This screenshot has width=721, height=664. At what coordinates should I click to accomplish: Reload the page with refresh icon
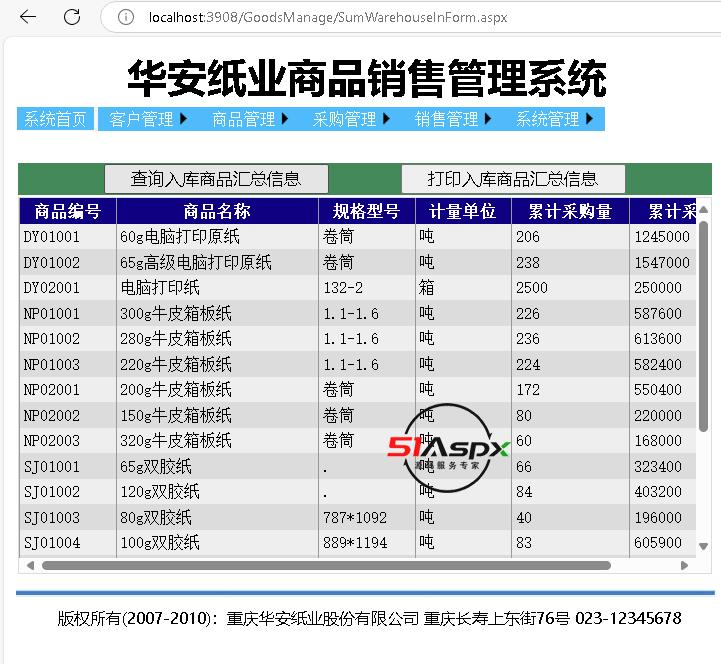point(72,17)
